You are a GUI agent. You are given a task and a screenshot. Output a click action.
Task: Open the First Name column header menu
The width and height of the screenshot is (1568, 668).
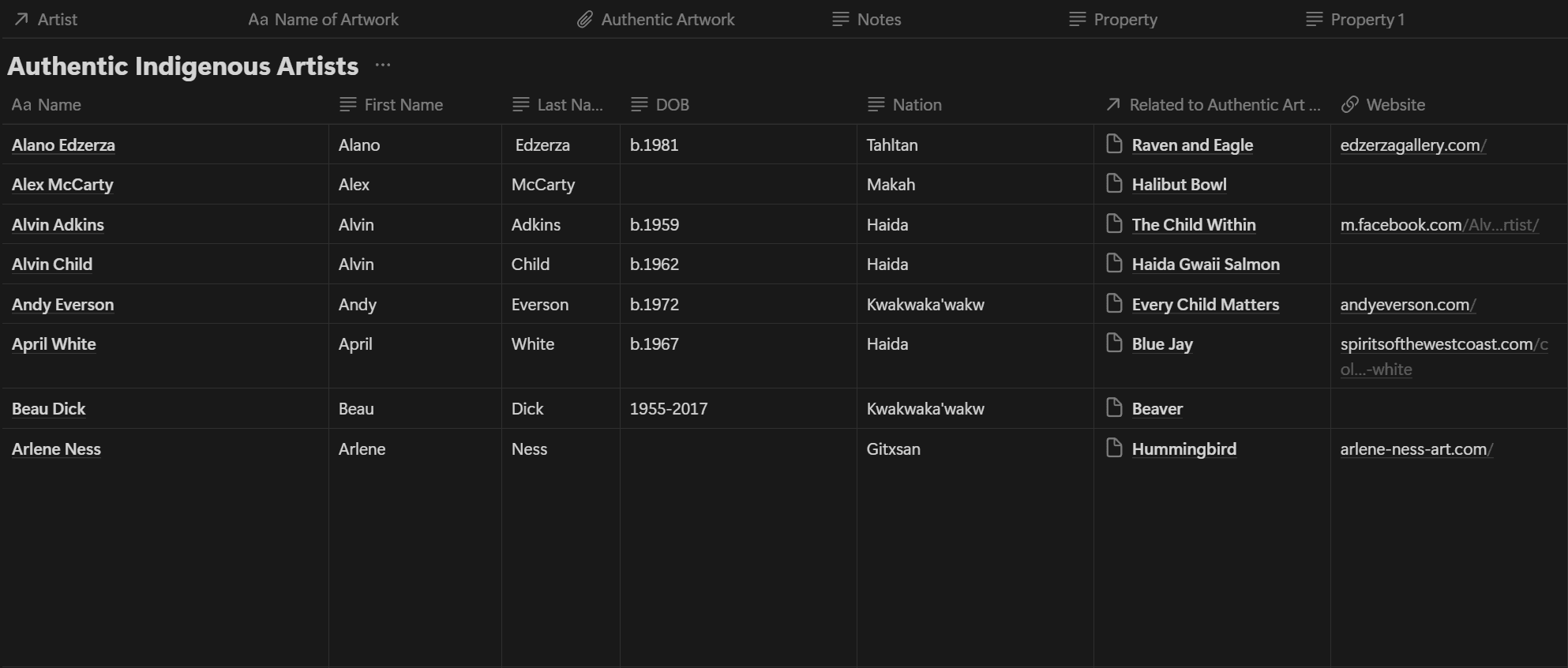403,105
